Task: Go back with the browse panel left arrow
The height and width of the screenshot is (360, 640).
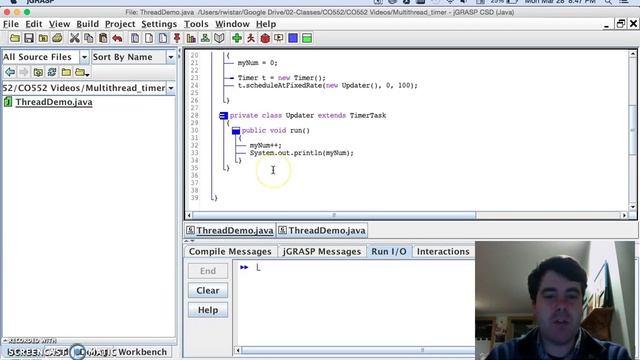Action: click(10, 72)
